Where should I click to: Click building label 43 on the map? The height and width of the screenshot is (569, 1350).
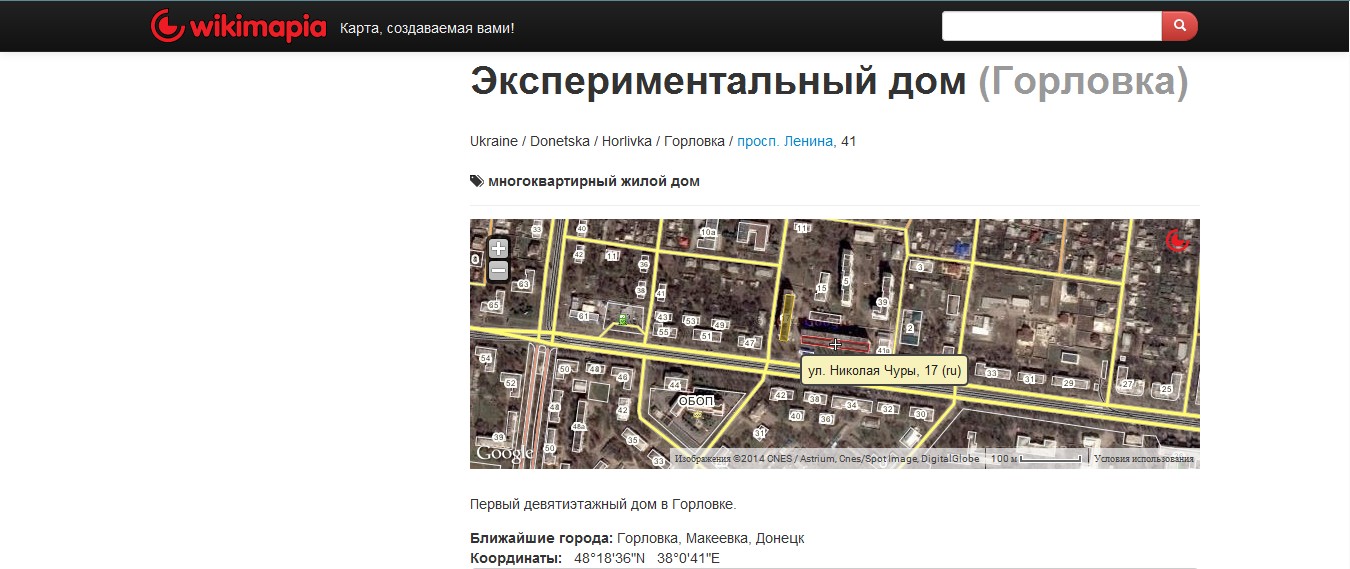[663, 317]
